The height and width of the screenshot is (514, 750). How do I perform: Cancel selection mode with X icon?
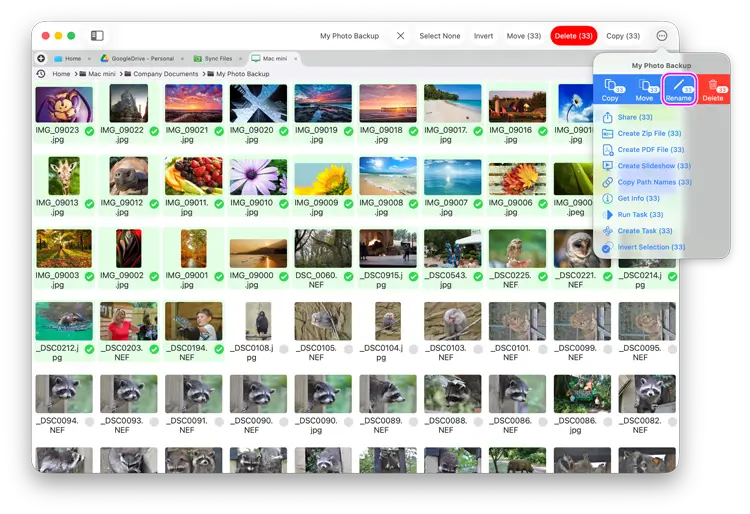pyautogui.click(x=400, y=36)
